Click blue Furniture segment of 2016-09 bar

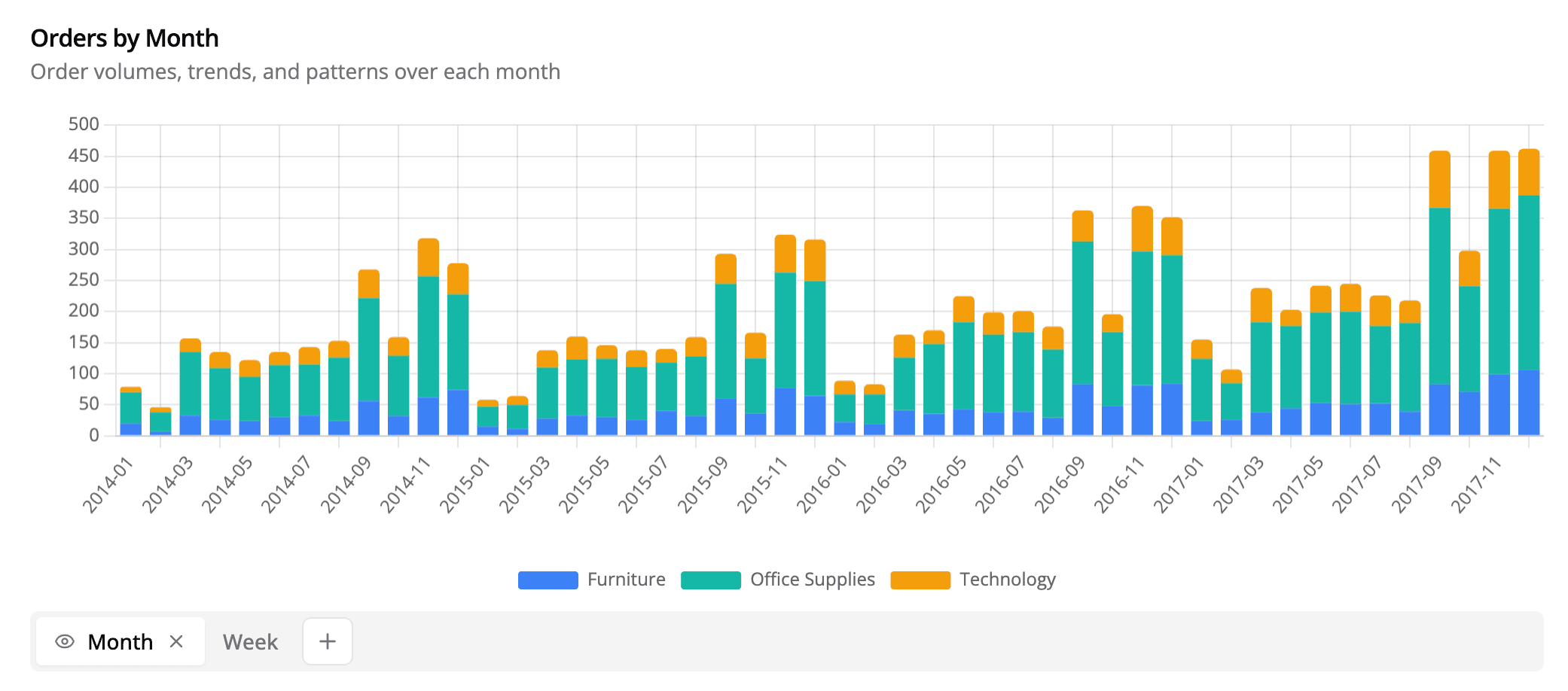point(1082,410)
